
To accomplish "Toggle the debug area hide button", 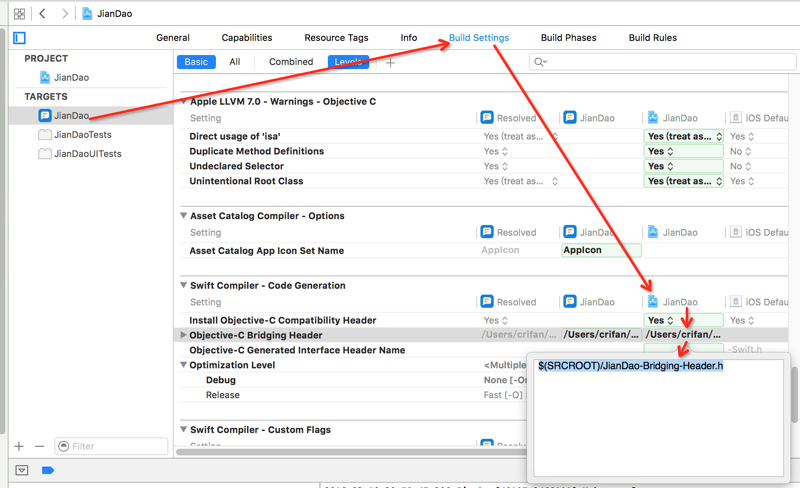I will (21, 470).
